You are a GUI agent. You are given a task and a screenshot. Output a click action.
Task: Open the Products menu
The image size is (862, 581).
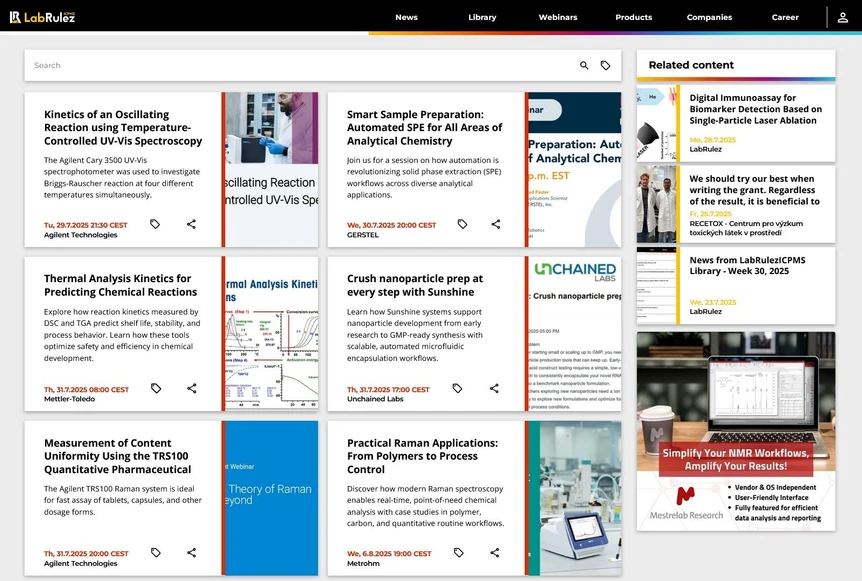point(633,17)
